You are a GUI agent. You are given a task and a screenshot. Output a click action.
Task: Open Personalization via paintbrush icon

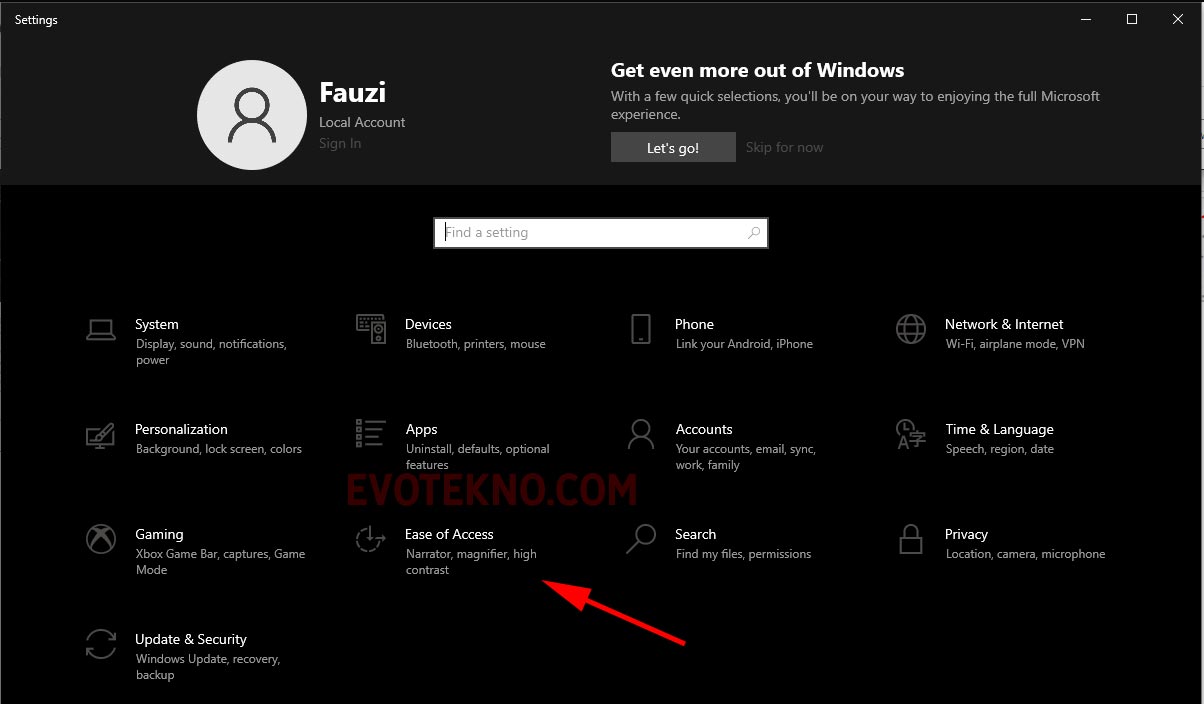[x=101, y=435]
